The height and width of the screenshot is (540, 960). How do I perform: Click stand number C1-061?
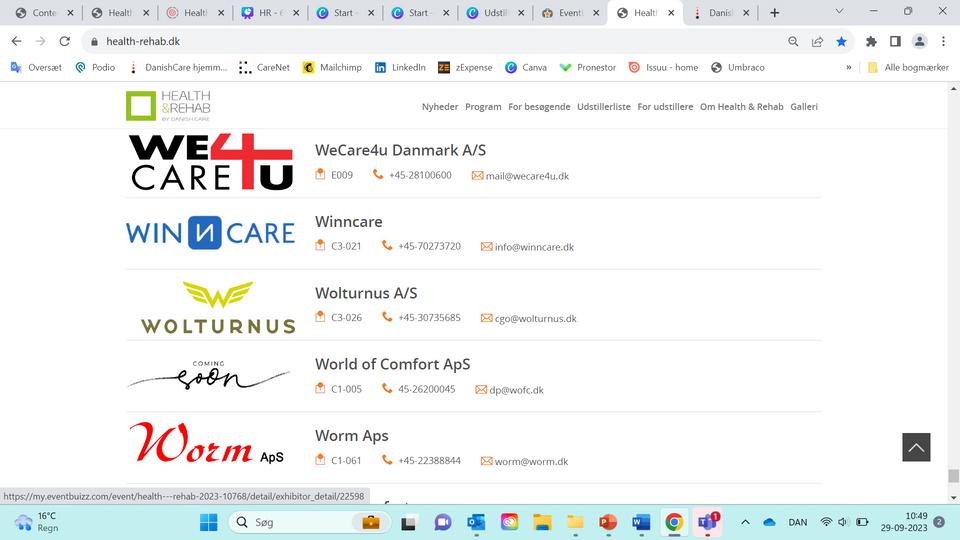click(346, 460)
